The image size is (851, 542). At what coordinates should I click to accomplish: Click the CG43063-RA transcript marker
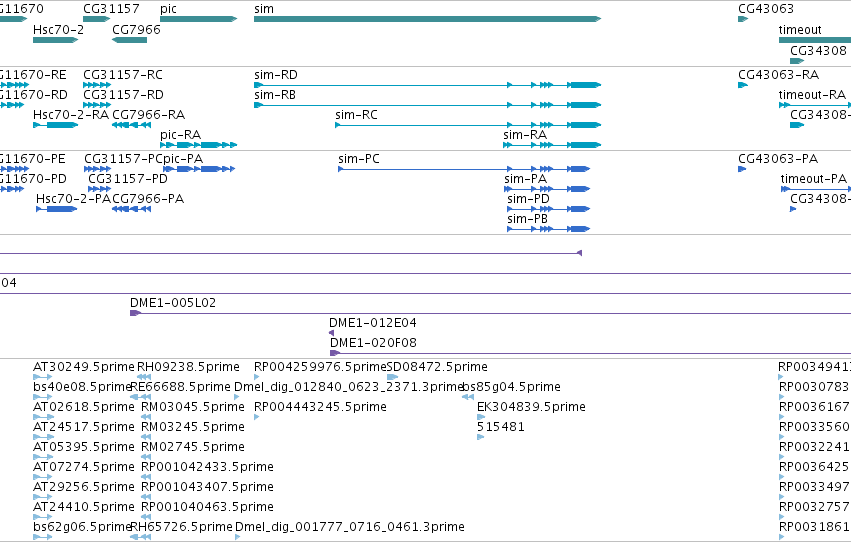click(743, 85)
